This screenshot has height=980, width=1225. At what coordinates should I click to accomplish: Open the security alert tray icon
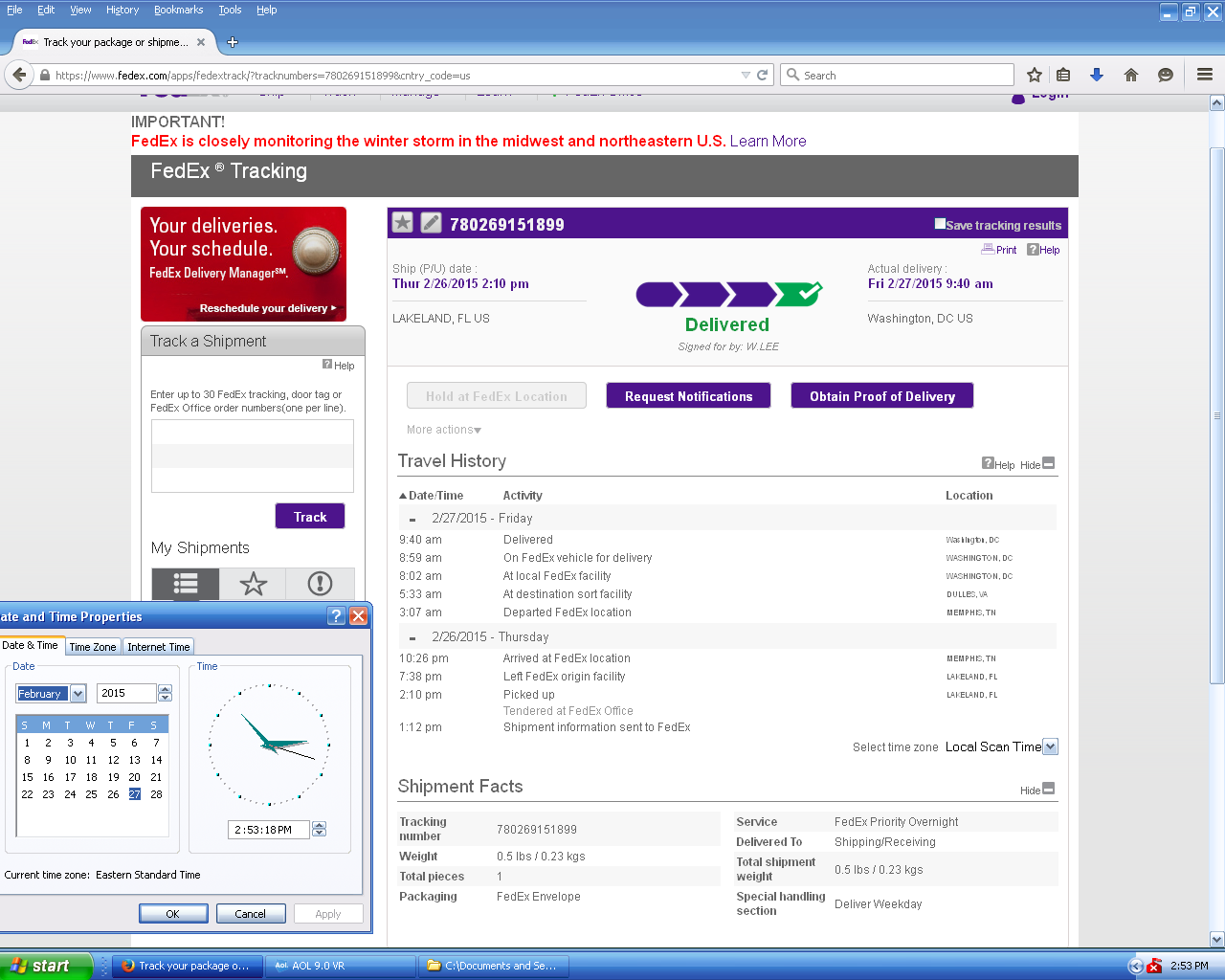click(1154, 966)
